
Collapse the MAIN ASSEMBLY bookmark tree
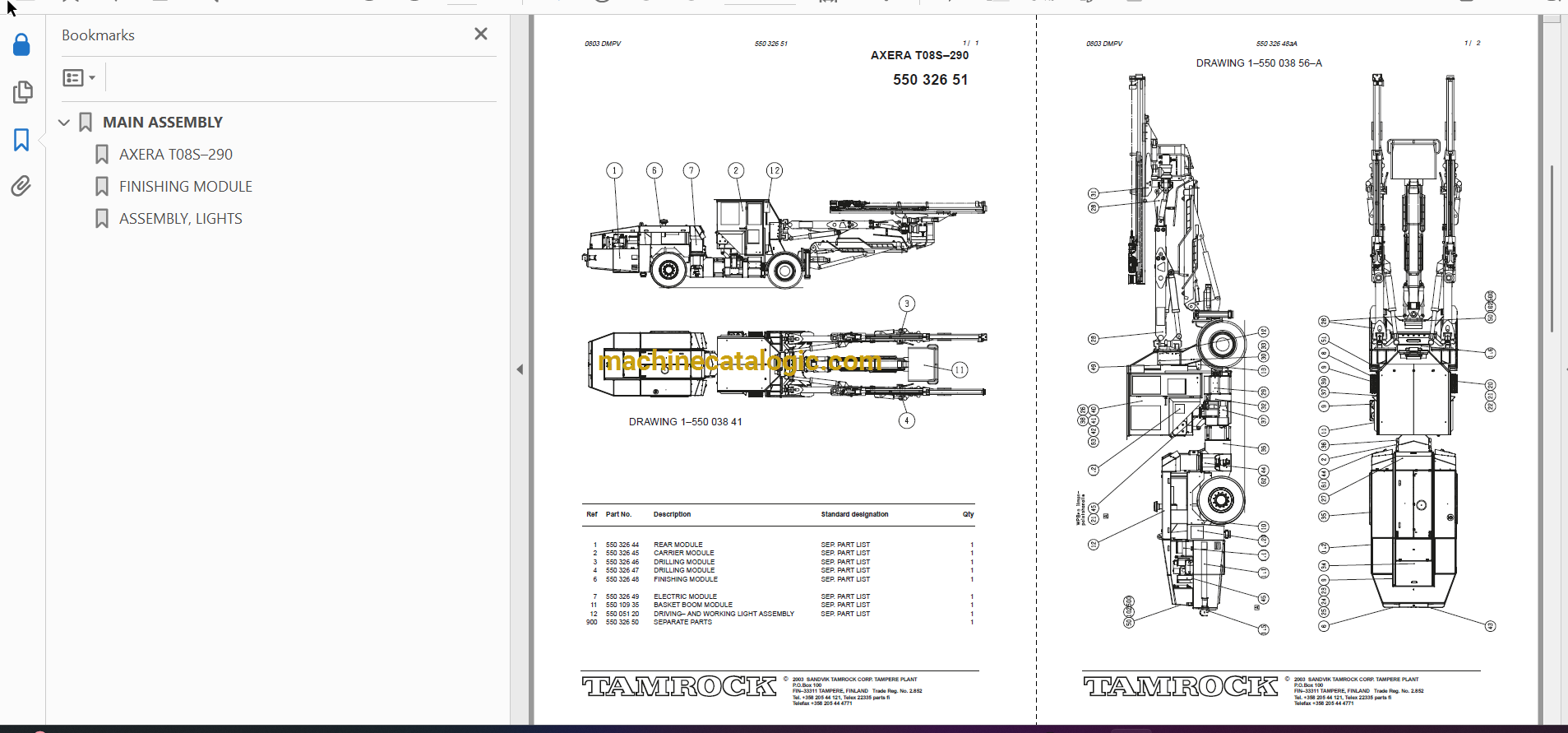coord(64,123)
